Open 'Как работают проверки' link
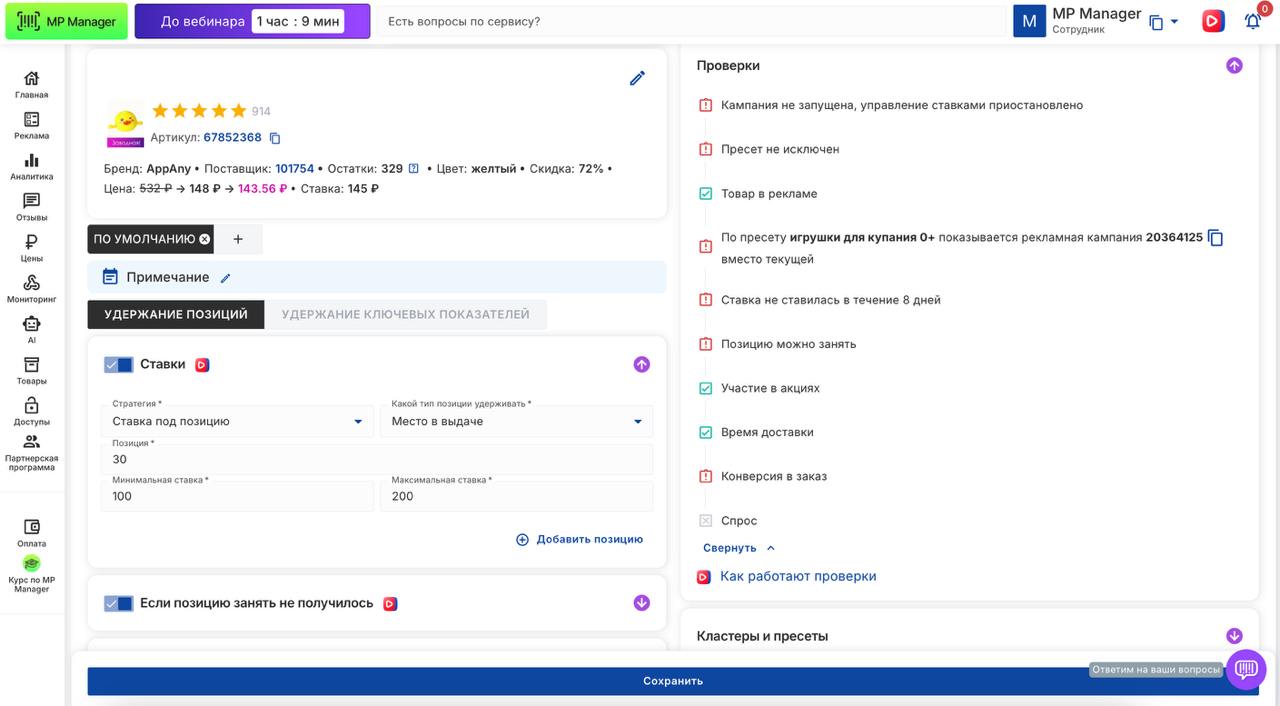Image resolution: width=1280 pixels, height=706 pixels. pyautogui.click(x=797, y=576)
